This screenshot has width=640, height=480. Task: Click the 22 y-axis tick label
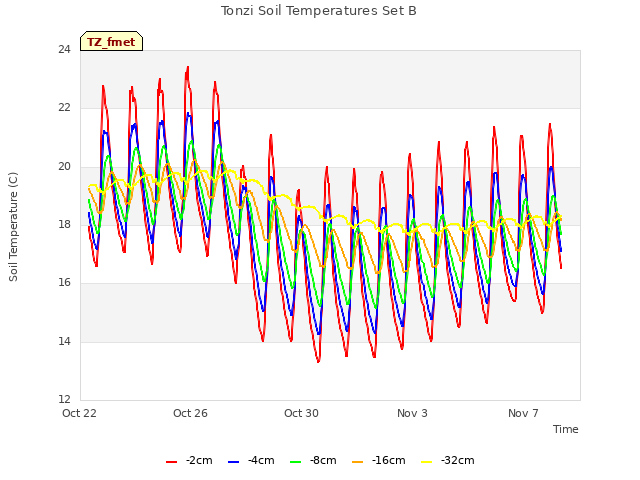64,108
